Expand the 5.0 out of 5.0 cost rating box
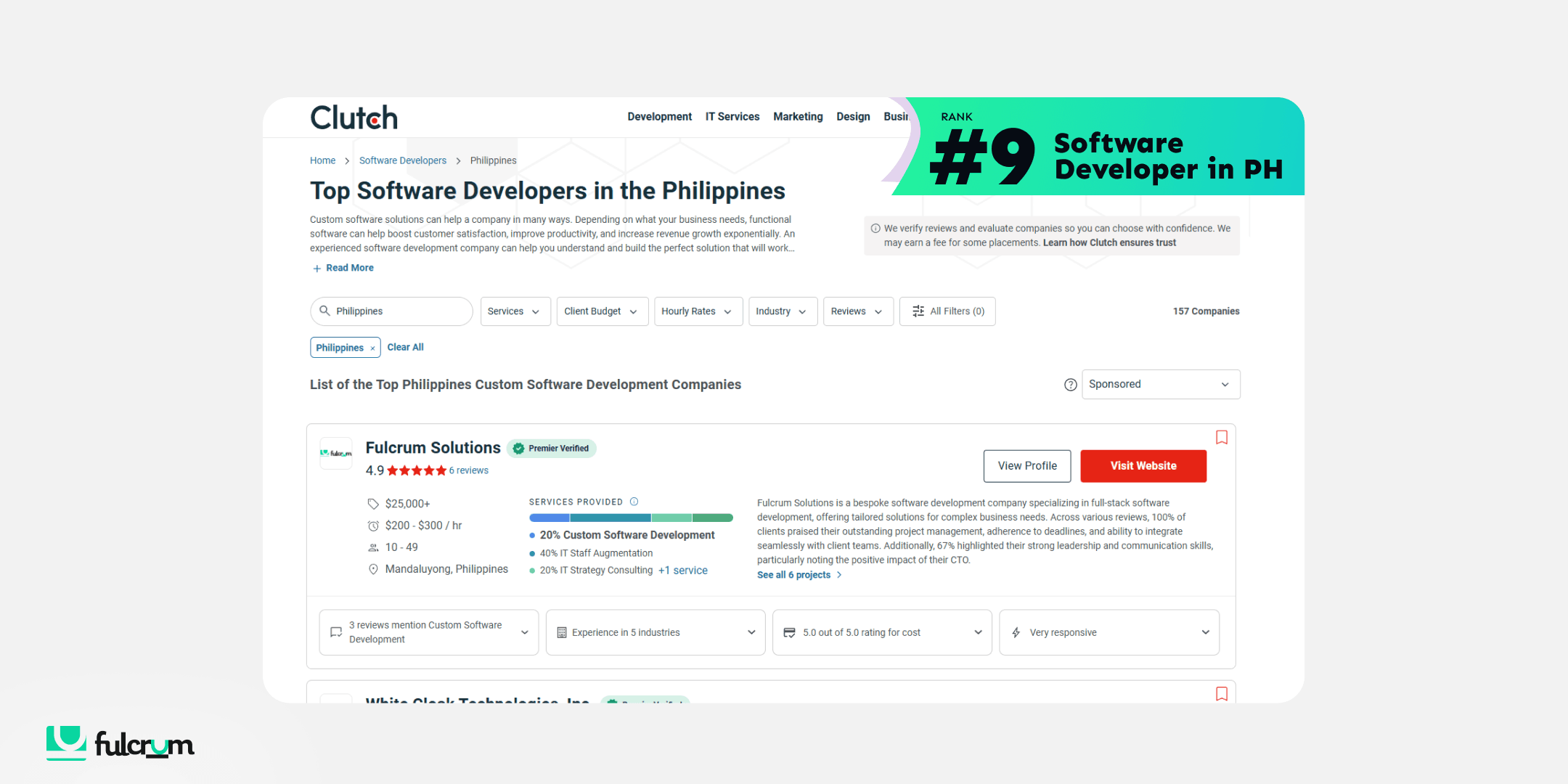This screenshot has height=784, width=1568. pos(882,632)
